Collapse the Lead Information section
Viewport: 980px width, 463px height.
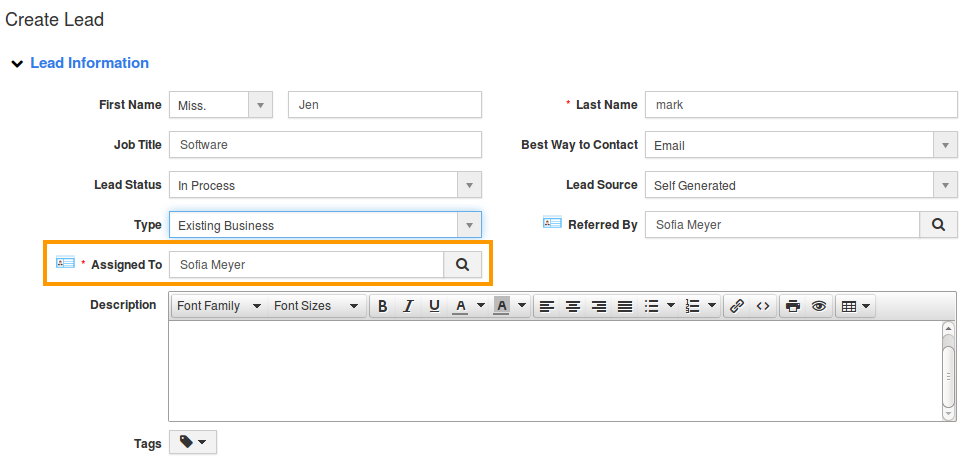coord(18,64)
